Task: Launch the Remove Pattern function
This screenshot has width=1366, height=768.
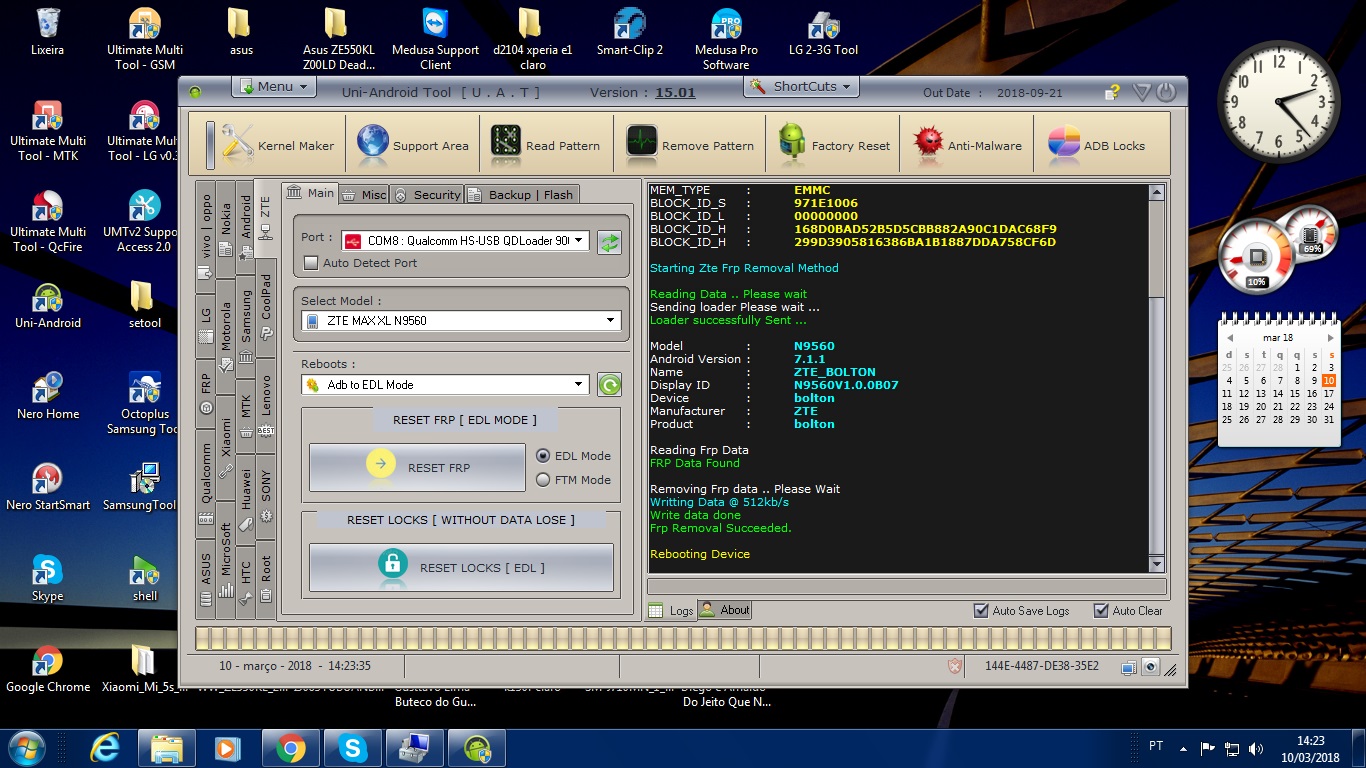Action: [x=690, y=145]
